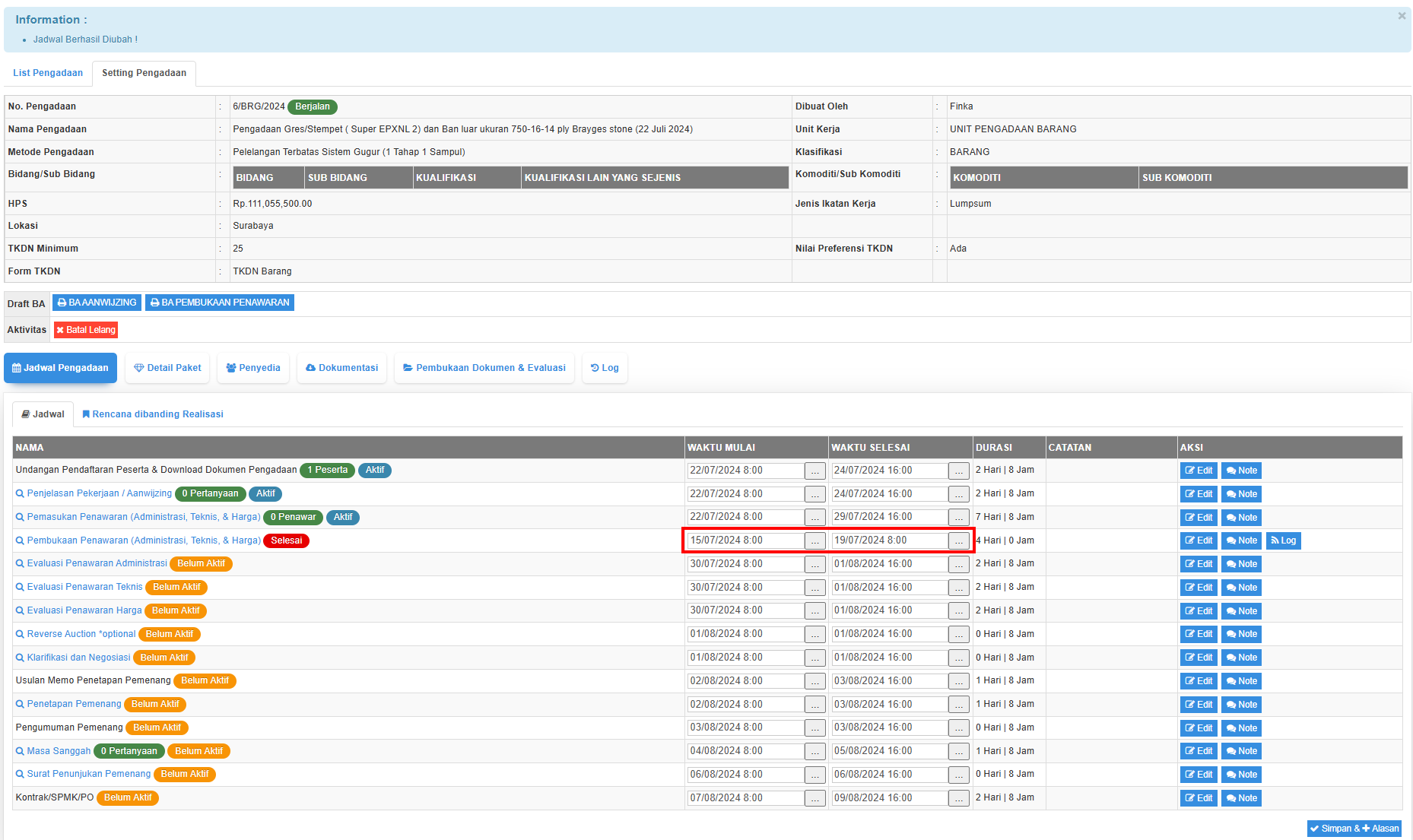Open date picker for Pembukaan Penawaran end time
This screenshot has height=840, width=1413.
click(959, 541)
